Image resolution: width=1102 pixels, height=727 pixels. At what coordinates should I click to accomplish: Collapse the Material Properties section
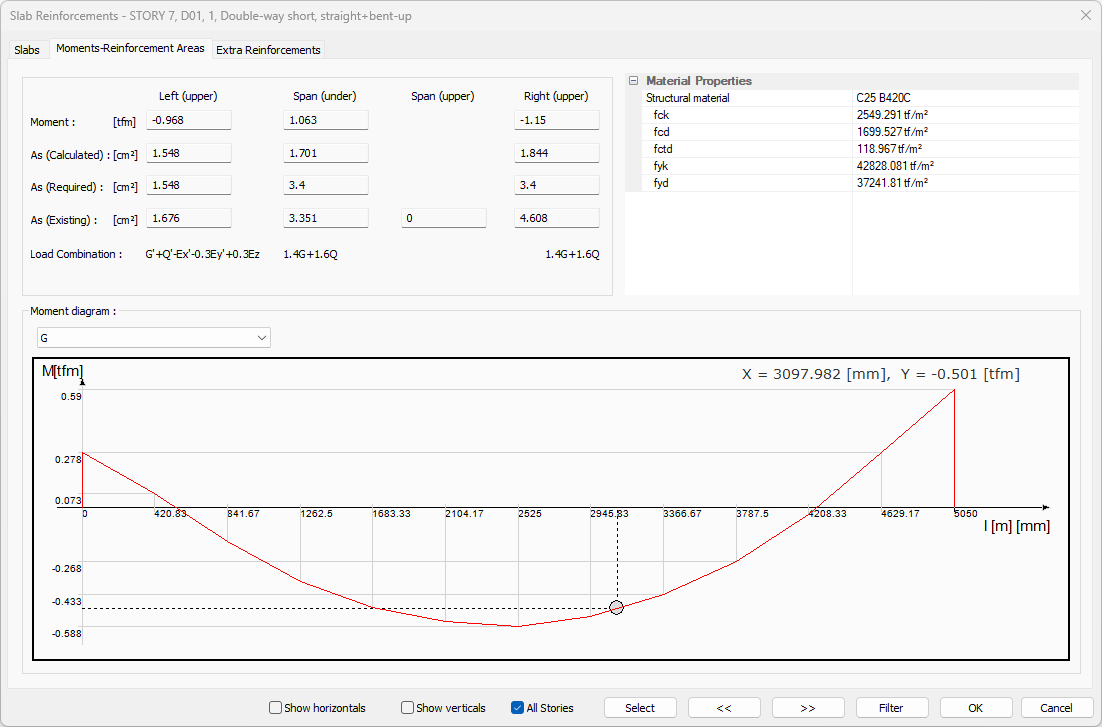pos(633,81)
